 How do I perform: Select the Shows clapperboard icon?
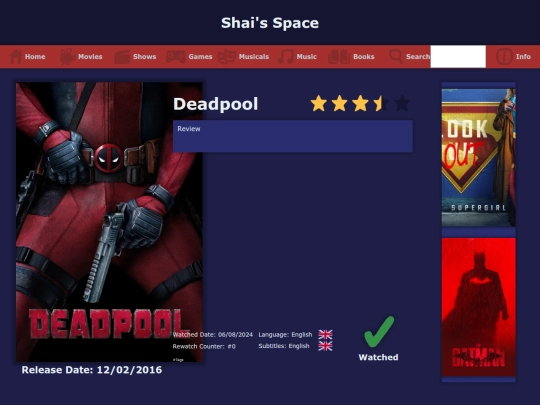click(x=122, y=57)
